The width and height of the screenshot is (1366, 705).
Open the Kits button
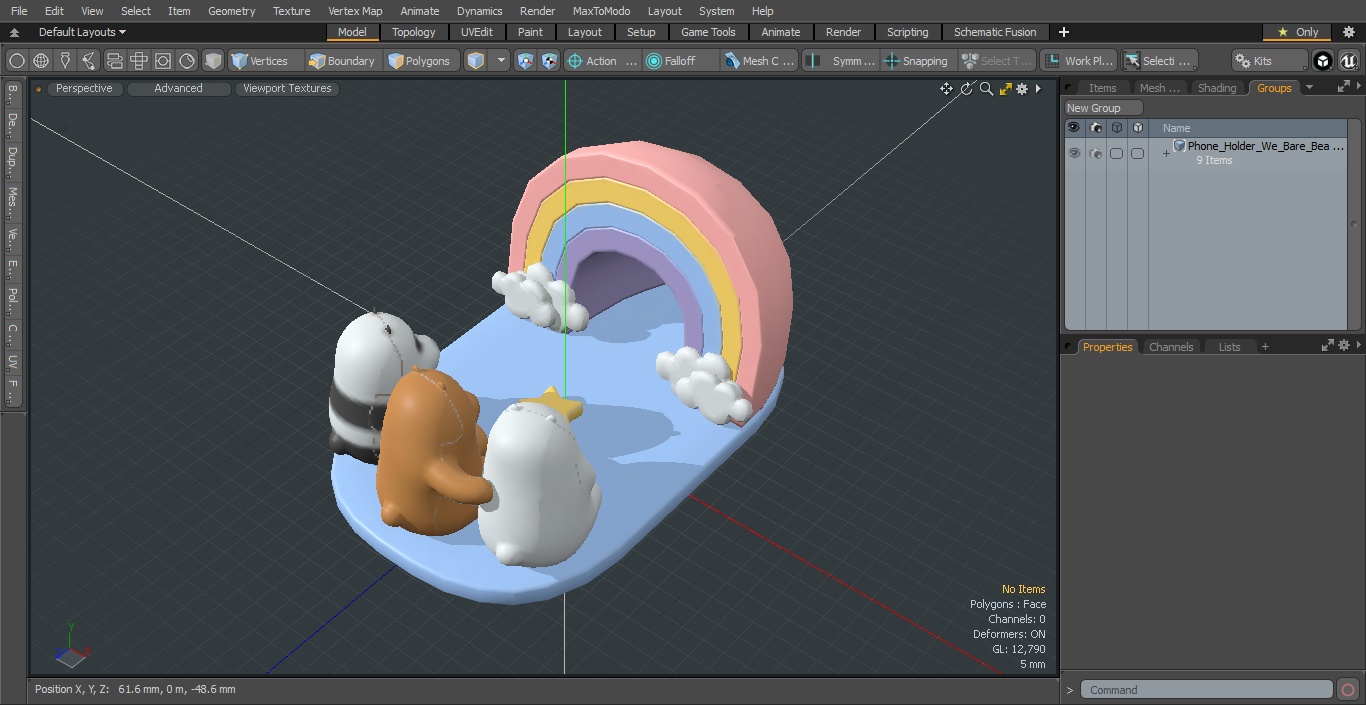1269,61
